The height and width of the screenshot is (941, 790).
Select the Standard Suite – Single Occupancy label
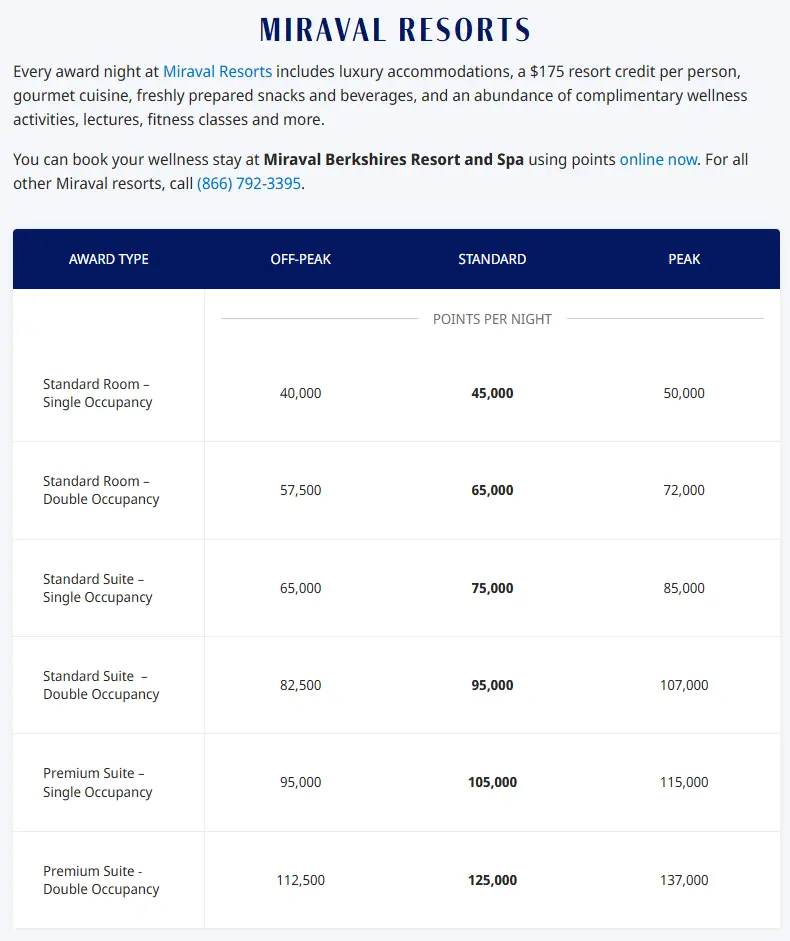click(x=98, y=588)
